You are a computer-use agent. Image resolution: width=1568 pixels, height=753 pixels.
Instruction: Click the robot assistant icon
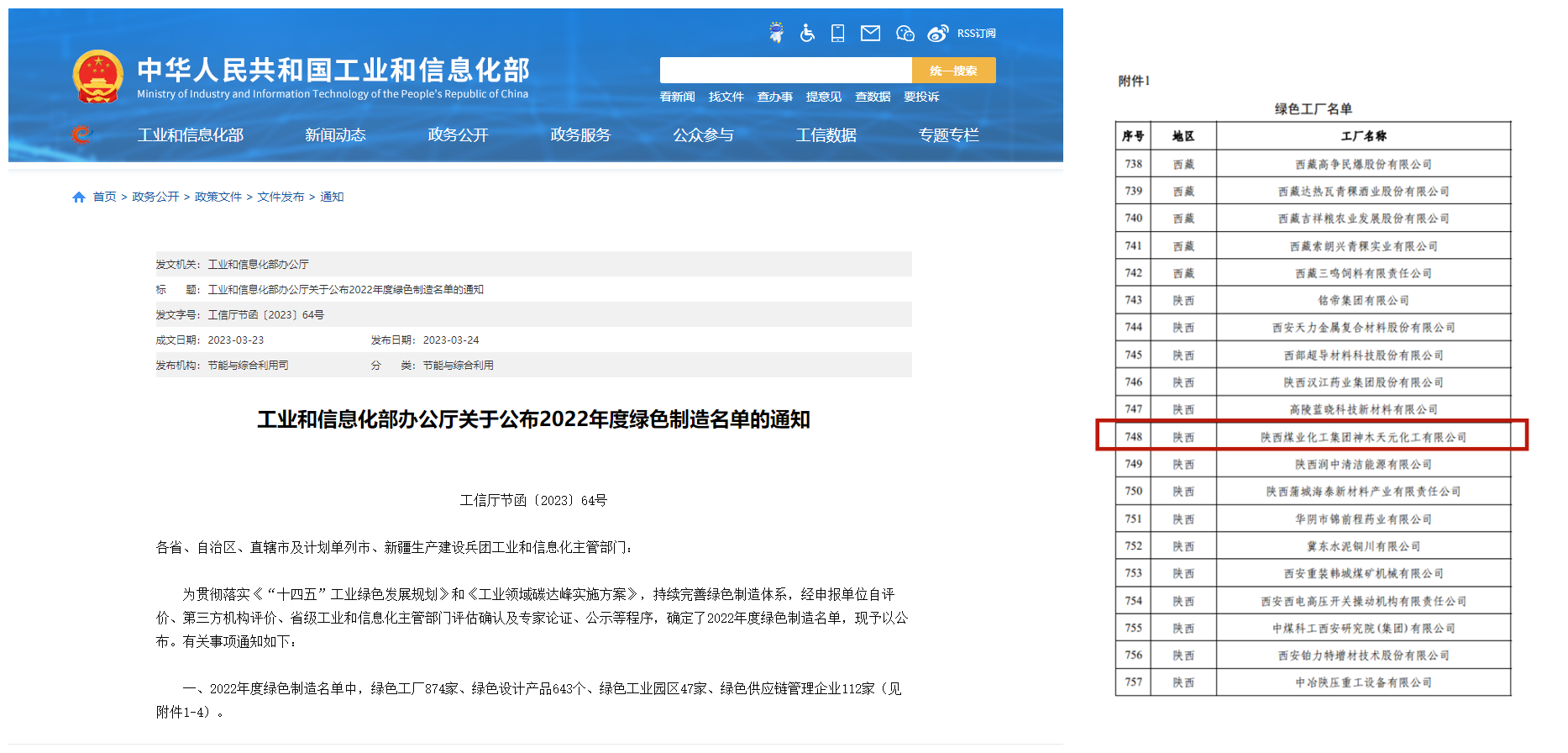pos(776,33)
